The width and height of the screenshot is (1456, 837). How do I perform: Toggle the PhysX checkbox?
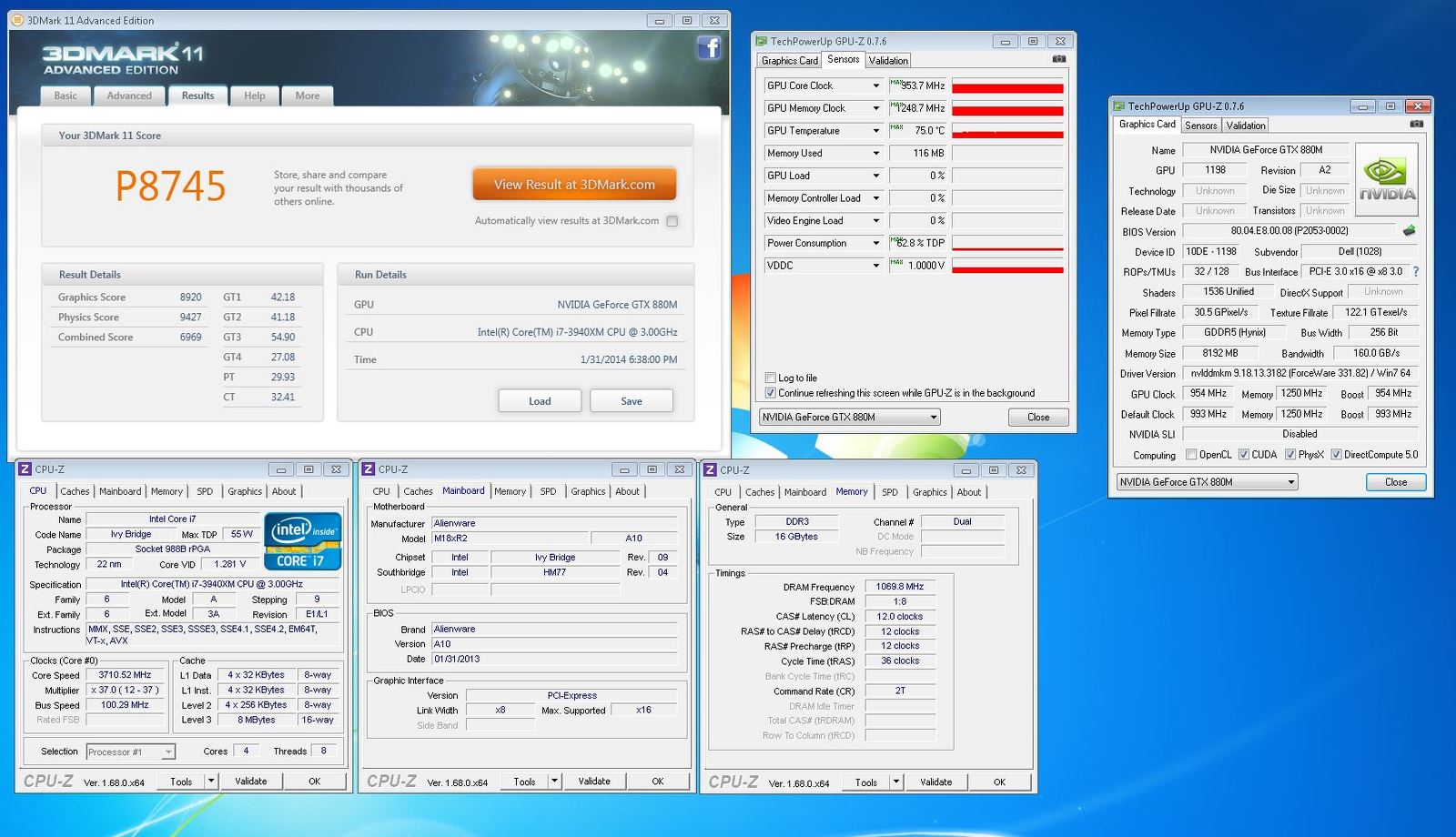(1290, 454)
